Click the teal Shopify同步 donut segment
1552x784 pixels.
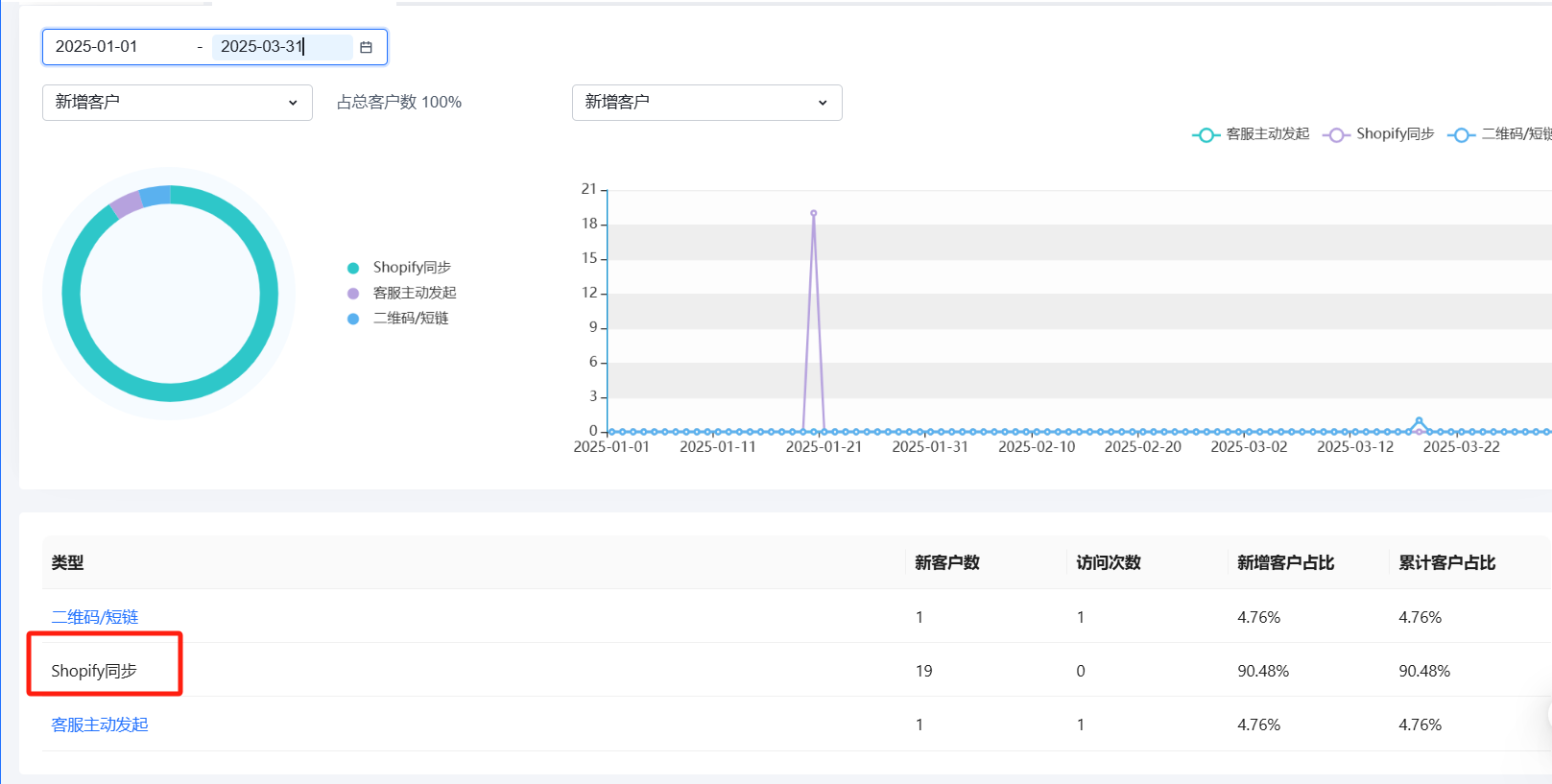pos(170,392)
